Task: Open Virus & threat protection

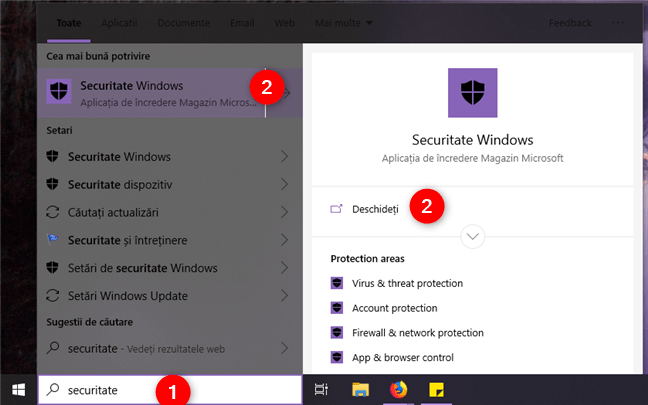Action: [407, 283]
